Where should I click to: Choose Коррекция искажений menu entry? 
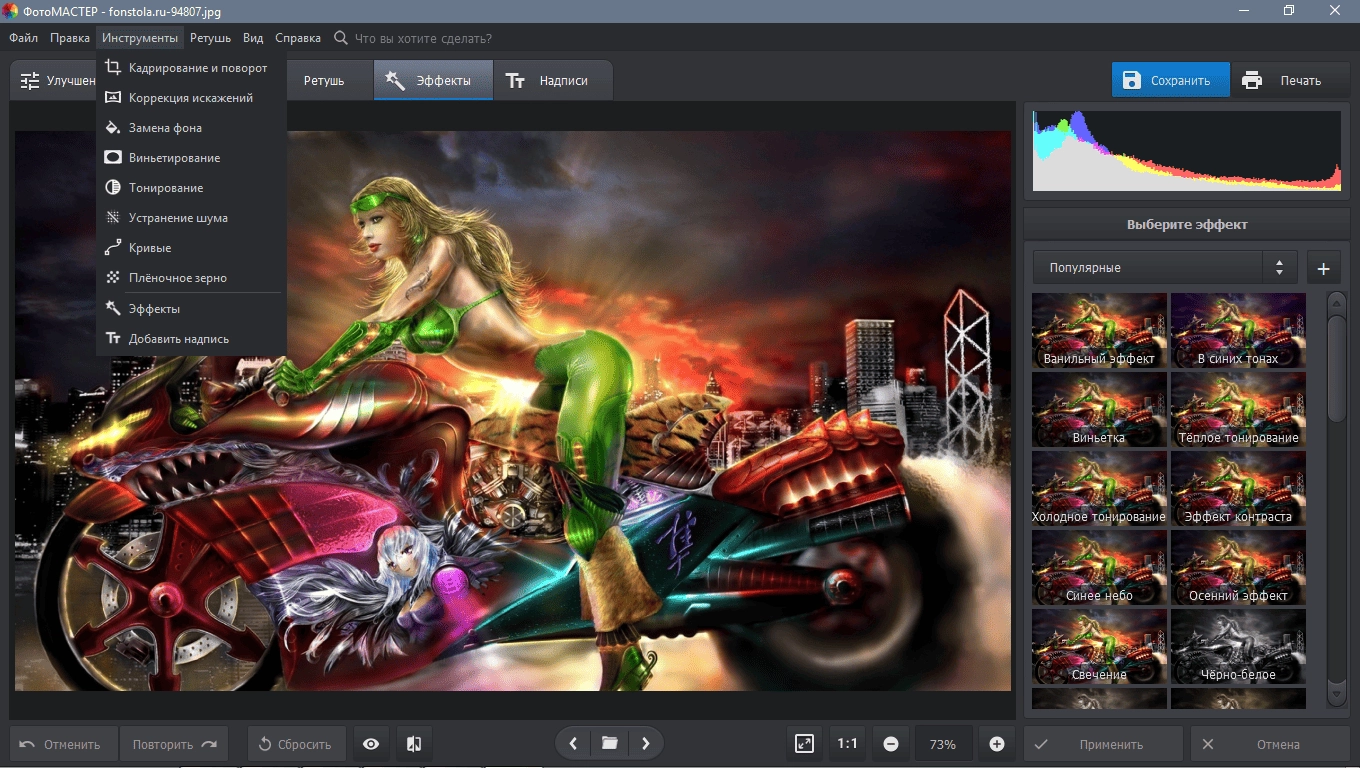191,98
